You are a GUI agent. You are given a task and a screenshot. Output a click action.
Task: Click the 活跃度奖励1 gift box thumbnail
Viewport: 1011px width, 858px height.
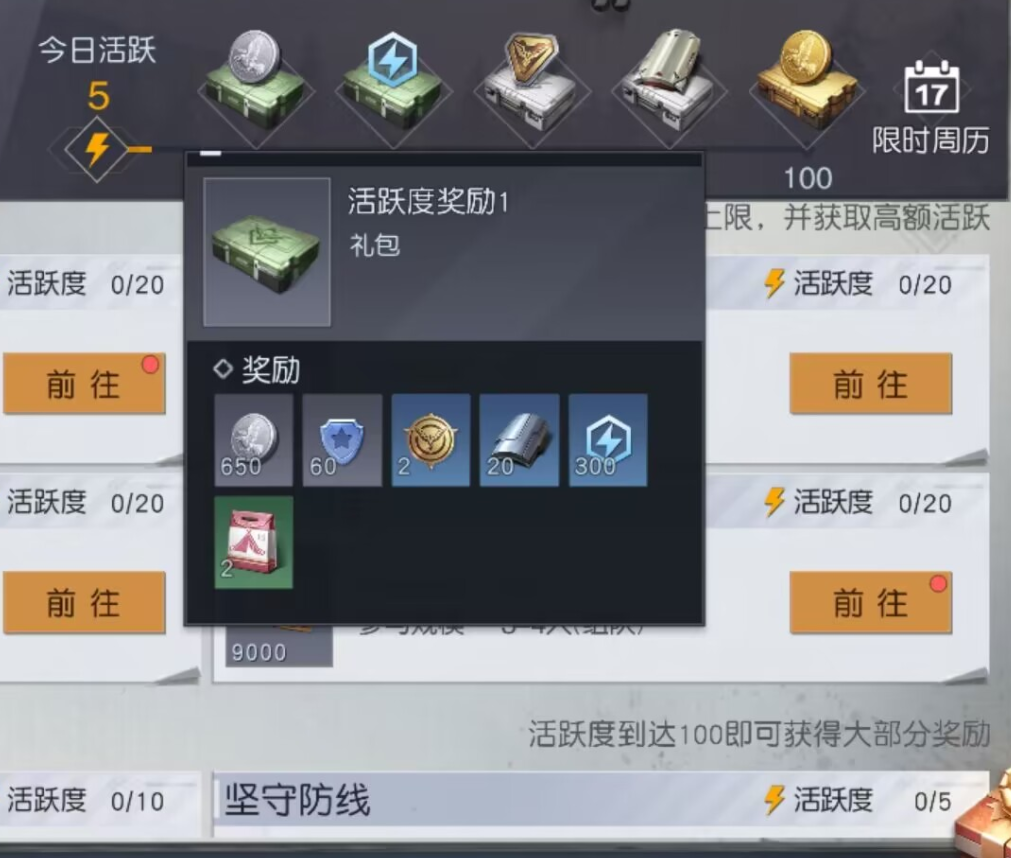267,252
